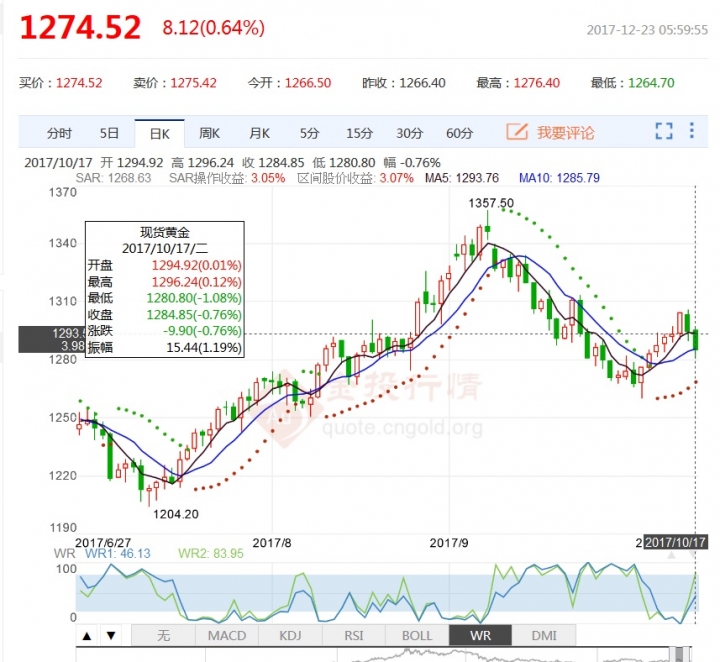Screen dimensions: 720x662
Task: Show the 15分 minute chart
Action: (359, 133)
